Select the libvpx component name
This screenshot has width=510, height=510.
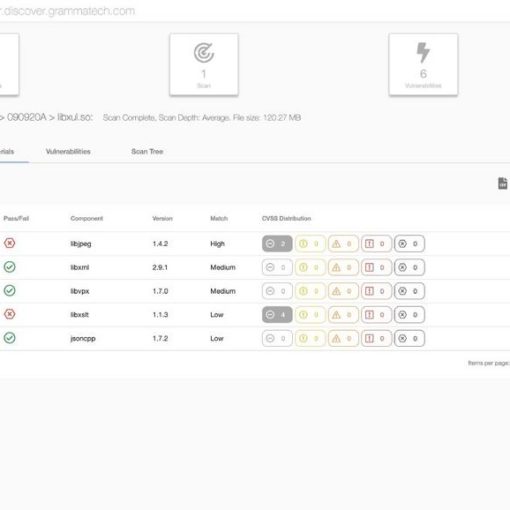pyautogui.click(x=80, y=291)
